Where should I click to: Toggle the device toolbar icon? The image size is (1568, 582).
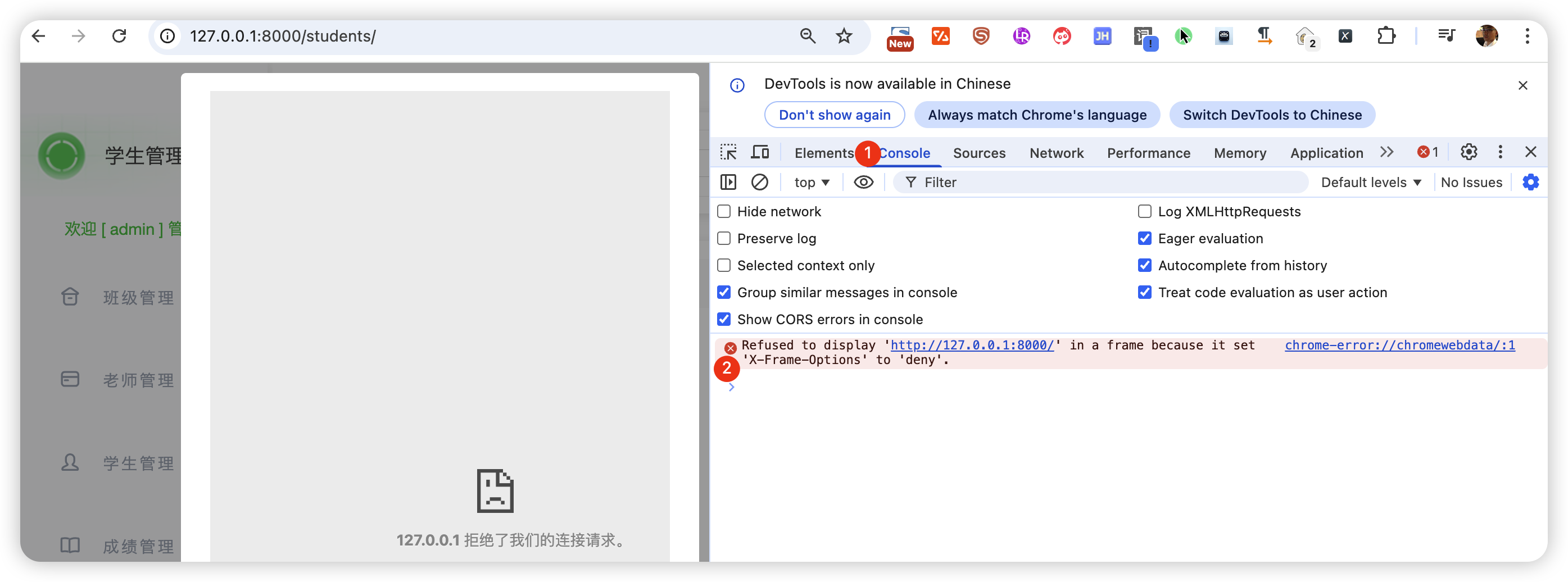760,152
